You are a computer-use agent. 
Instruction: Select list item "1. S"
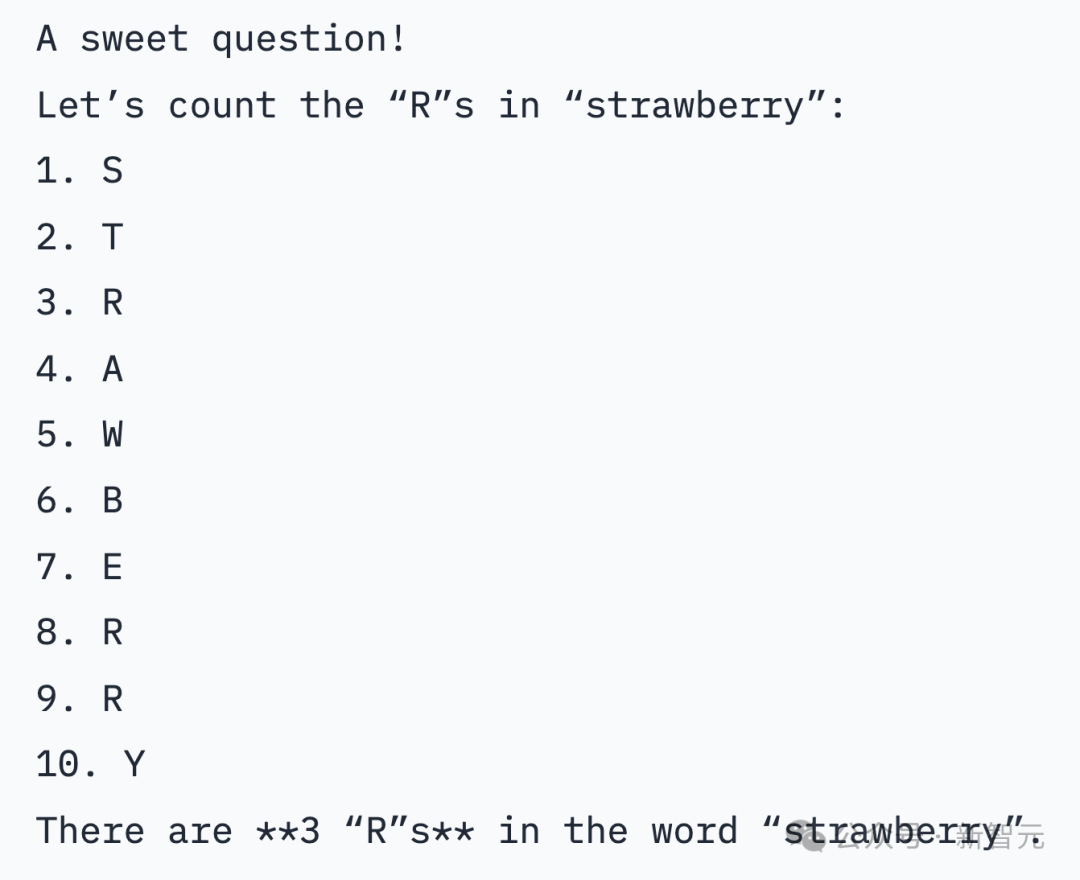coord(80,171)
